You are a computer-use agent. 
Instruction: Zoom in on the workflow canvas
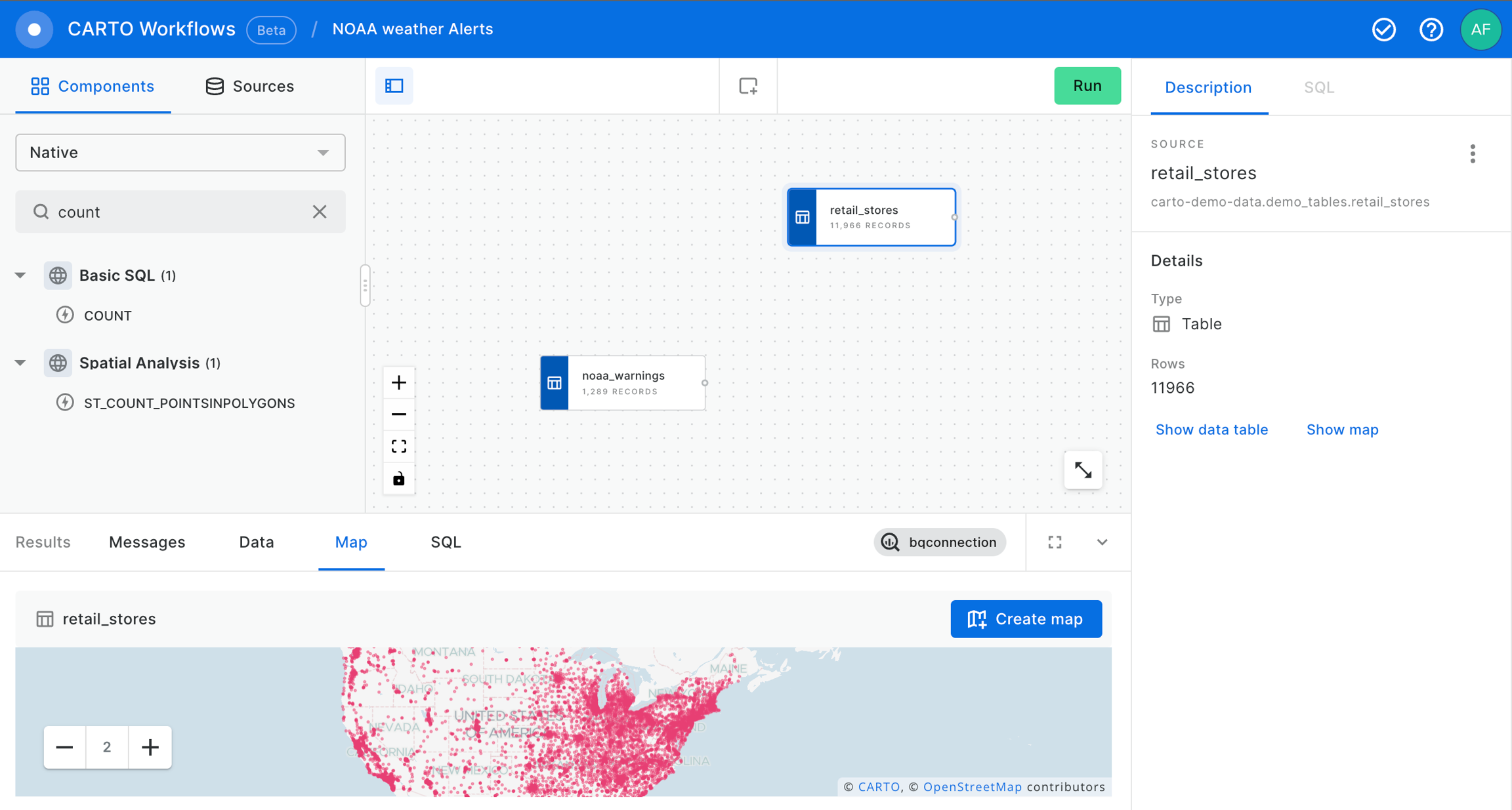pyautogui.click(x=399, y=382)
